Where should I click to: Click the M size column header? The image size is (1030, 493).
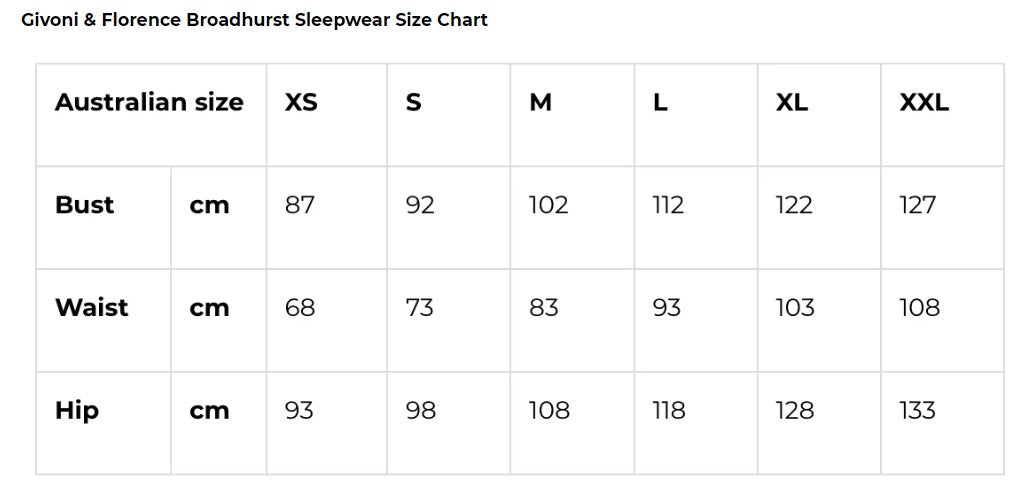tap(540, 102)
